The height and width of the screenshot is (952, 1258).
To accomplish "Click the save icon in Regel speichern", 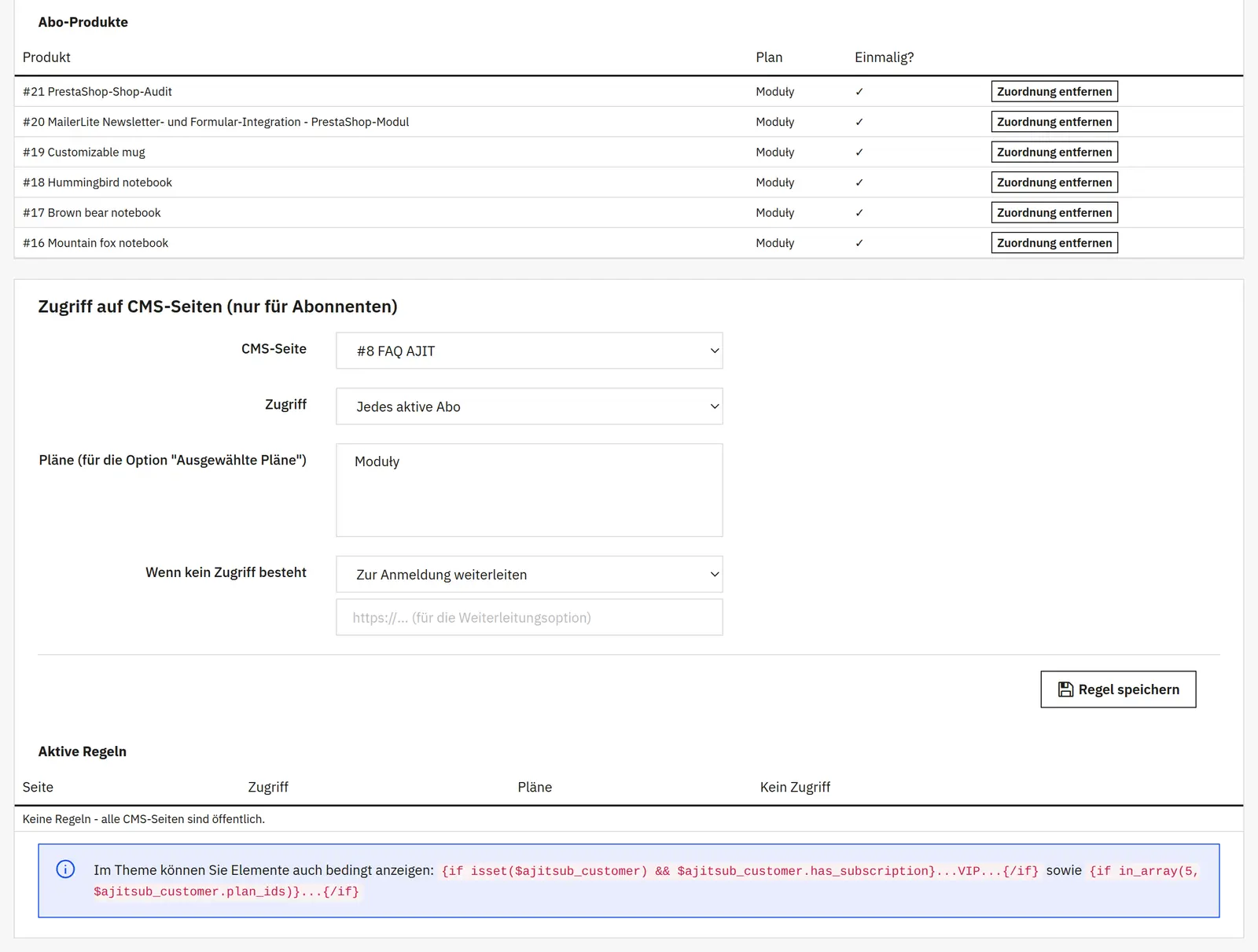I will point(1065,689).
